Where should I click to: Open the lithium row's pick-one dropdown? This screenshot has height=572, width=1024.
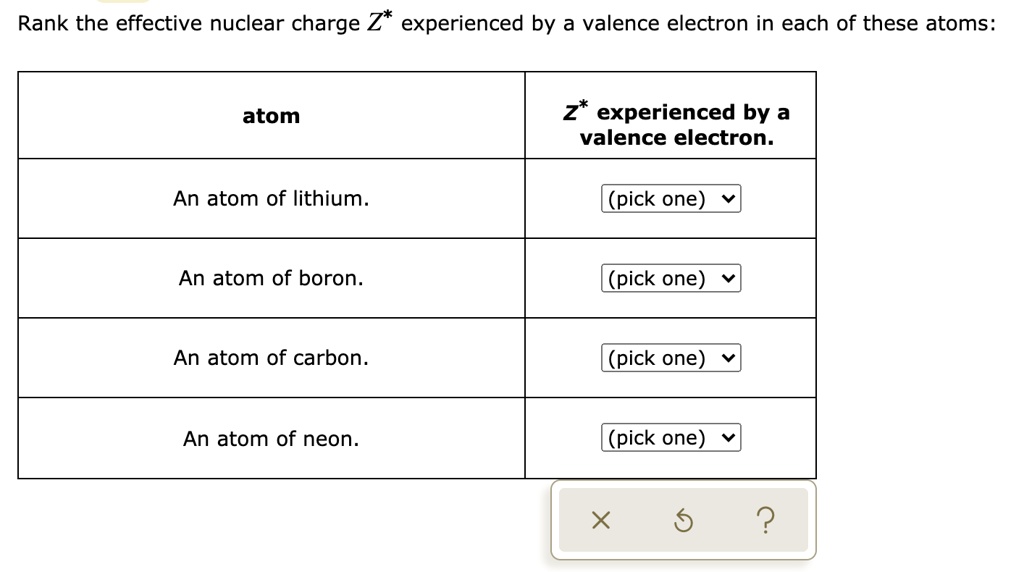pos(671,199)
